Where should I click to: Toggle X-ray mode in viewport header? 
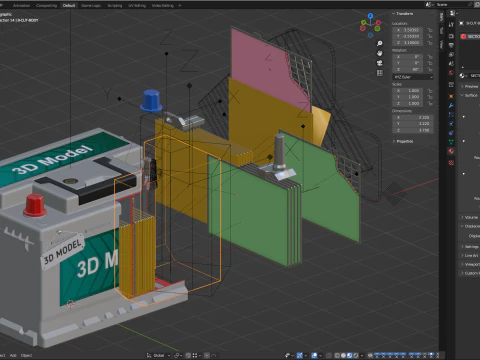coord(329,355)
